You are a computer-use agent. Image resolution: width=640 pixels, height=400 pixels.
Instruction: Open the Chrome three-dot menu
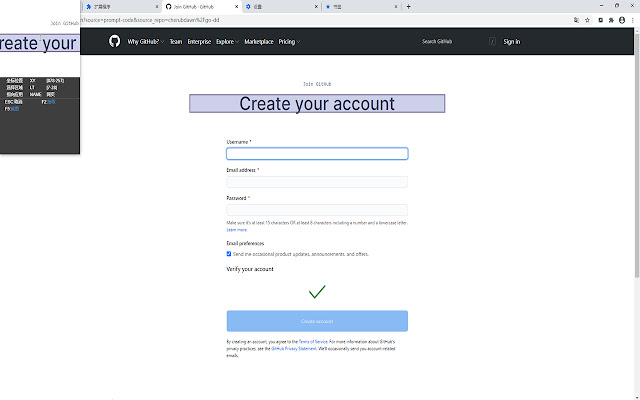[633, 20]
